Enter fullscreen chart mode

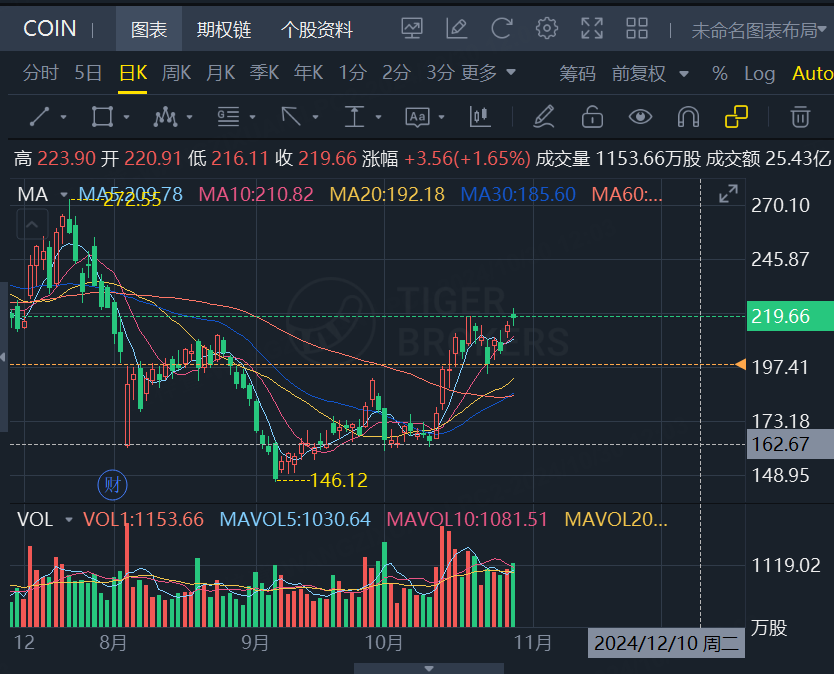591,28
